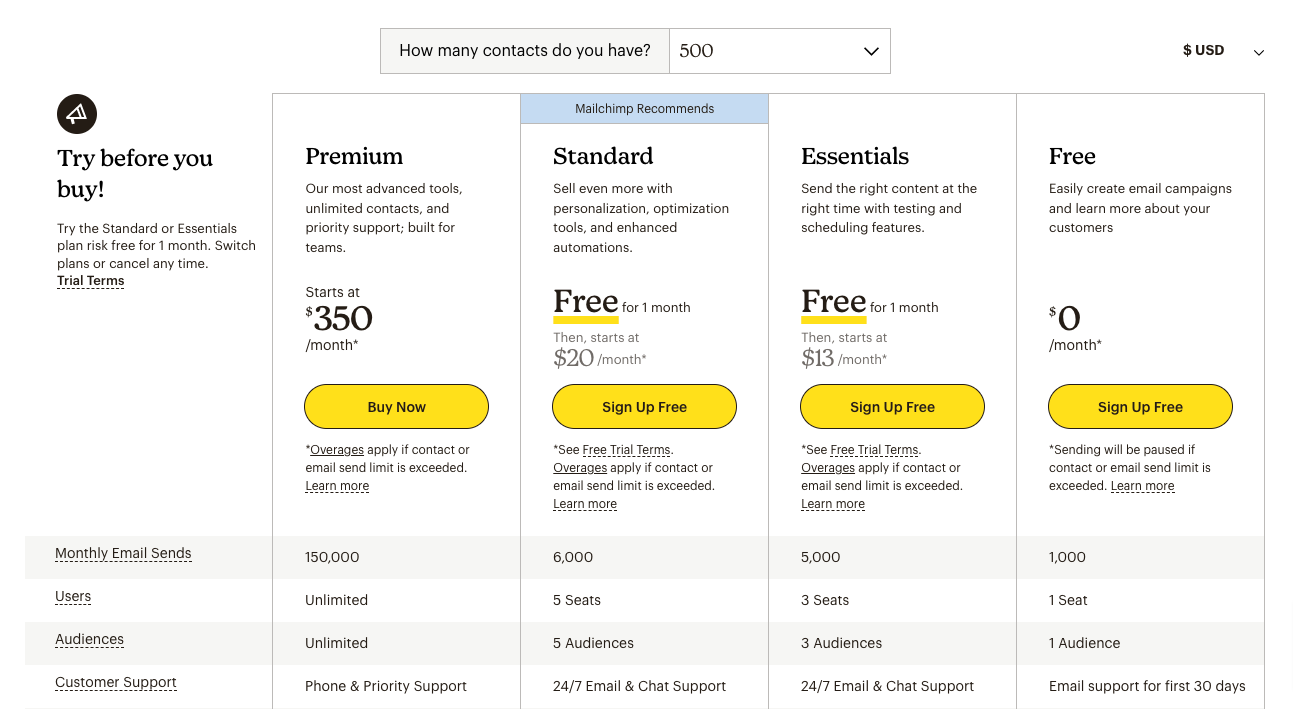
Task: Click the Mailchimp logo icon
Action: tap(77, 114)
